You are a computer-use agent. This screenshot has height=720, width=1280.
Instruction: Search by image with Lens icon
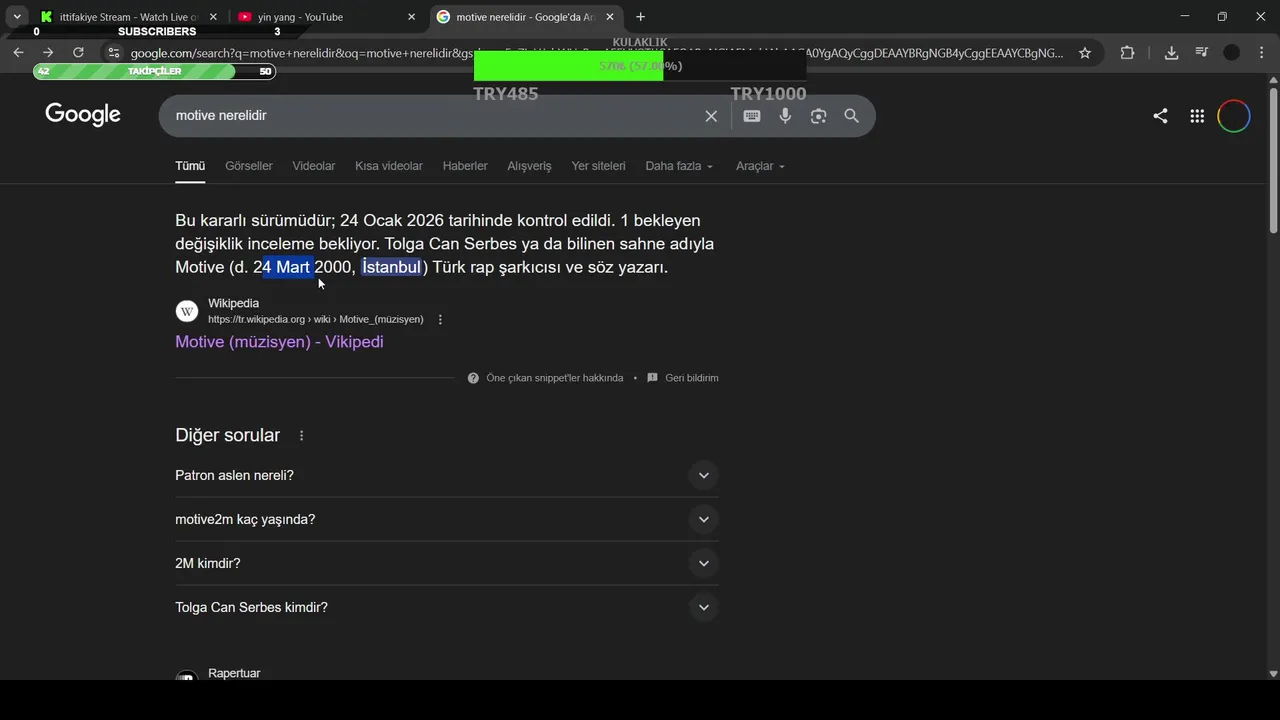pyautogui.click(x=818, y=116)
